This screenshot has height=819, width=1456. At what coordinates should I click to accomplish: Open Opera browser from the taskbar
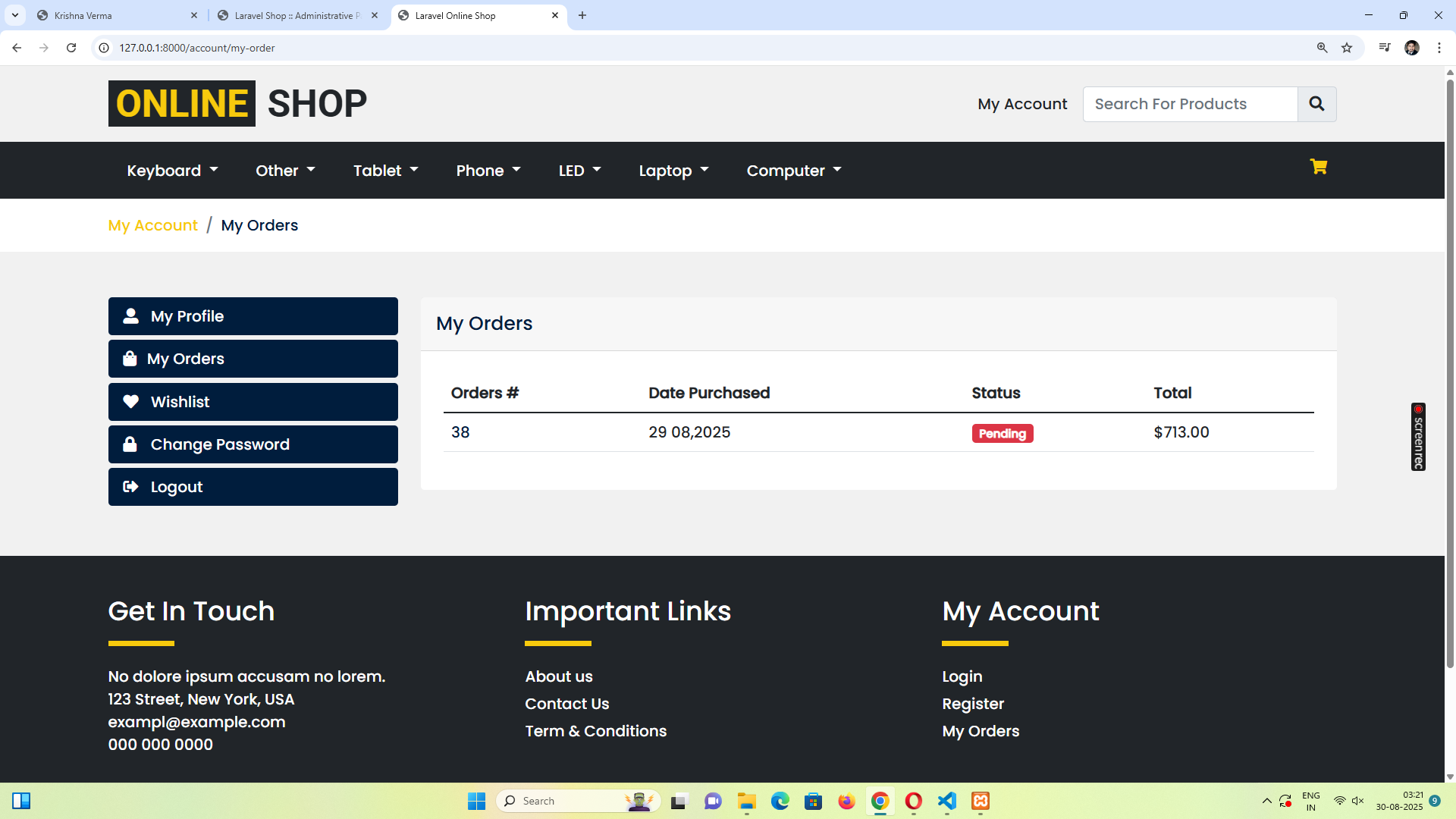[914, 801]
